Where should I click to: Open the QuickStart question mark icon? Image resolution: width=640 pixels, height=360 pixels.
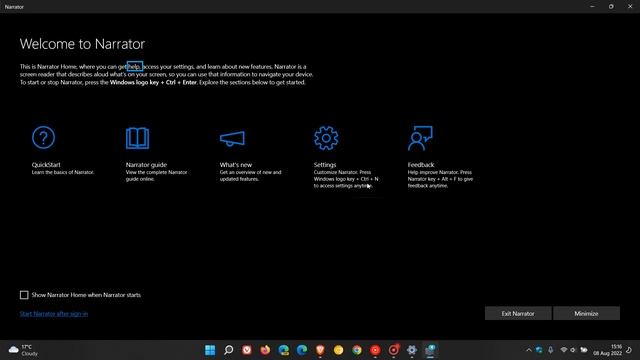pyautogui.click(x=43, y=138)
